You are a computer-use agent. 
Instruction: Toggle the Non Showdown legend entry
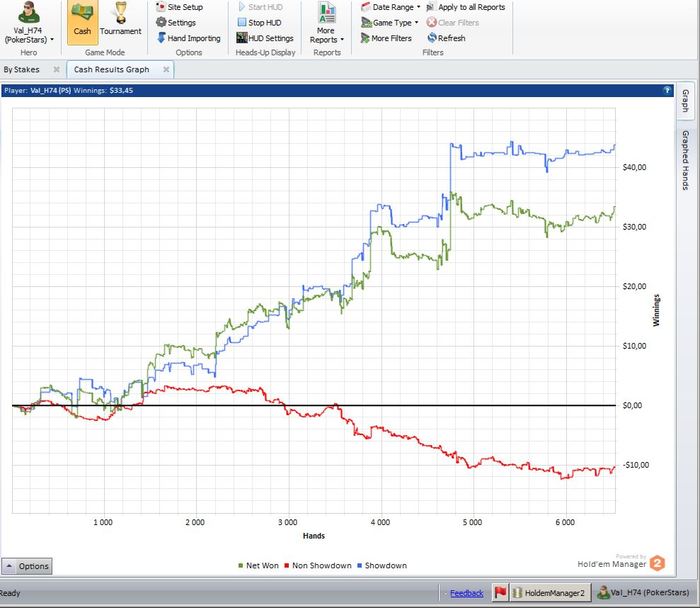point(318,566)
